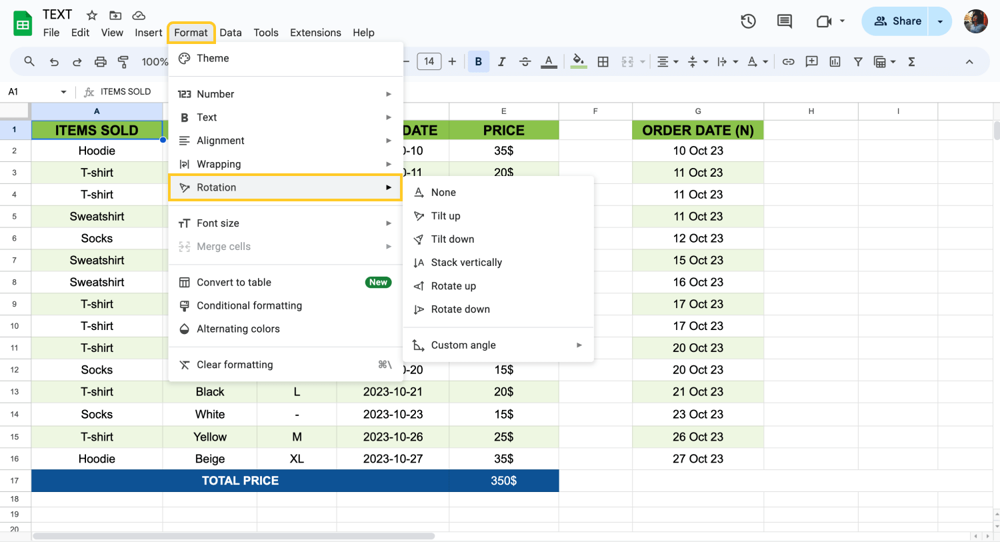The width and height of the screenshot is (1000, 542).
Task: Open the Name box dropdown arrow
Action: click(x=64, y=92)
